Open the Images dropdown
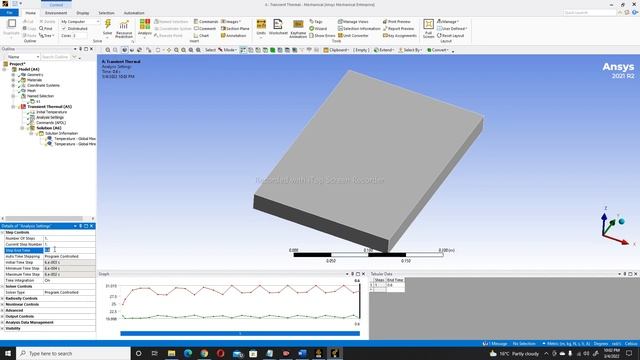The width and height of the screenshot is (640, 360). tap(231, 22)
